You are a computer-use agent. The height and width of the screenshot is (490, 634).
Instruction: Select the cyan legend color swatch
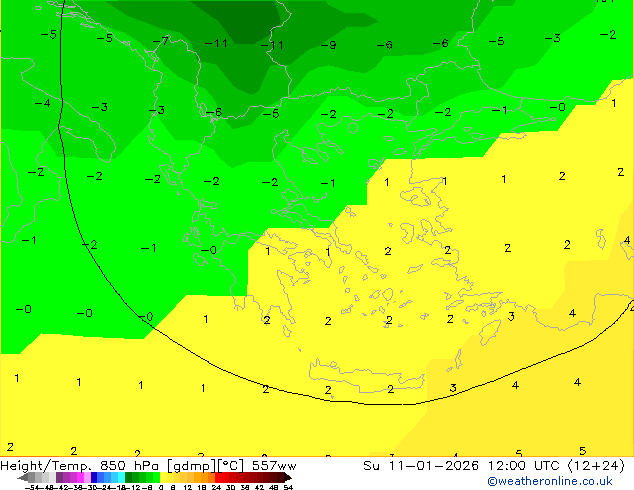pos(121,477)
